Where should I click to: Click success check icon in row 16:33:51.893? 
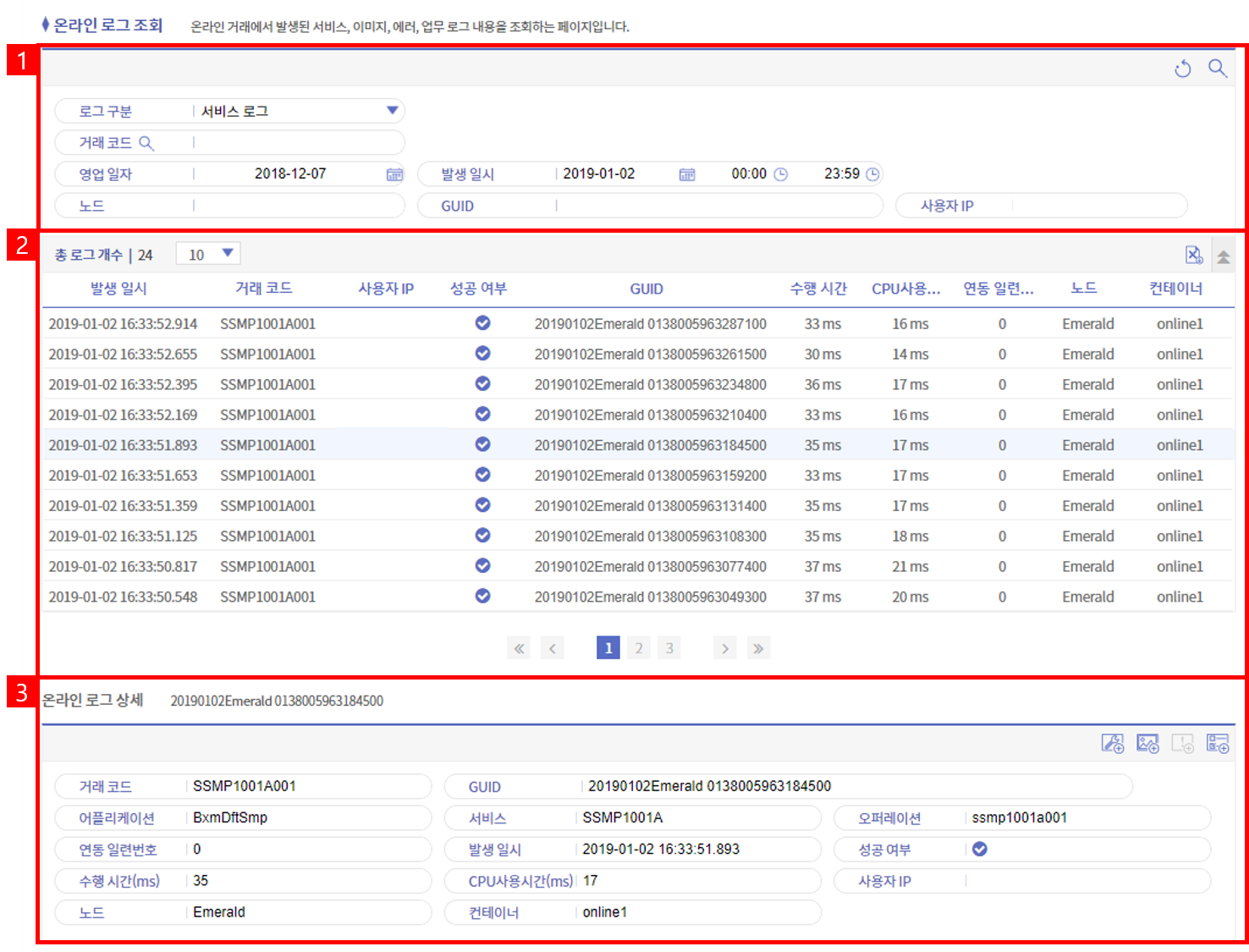coord(482,444)
